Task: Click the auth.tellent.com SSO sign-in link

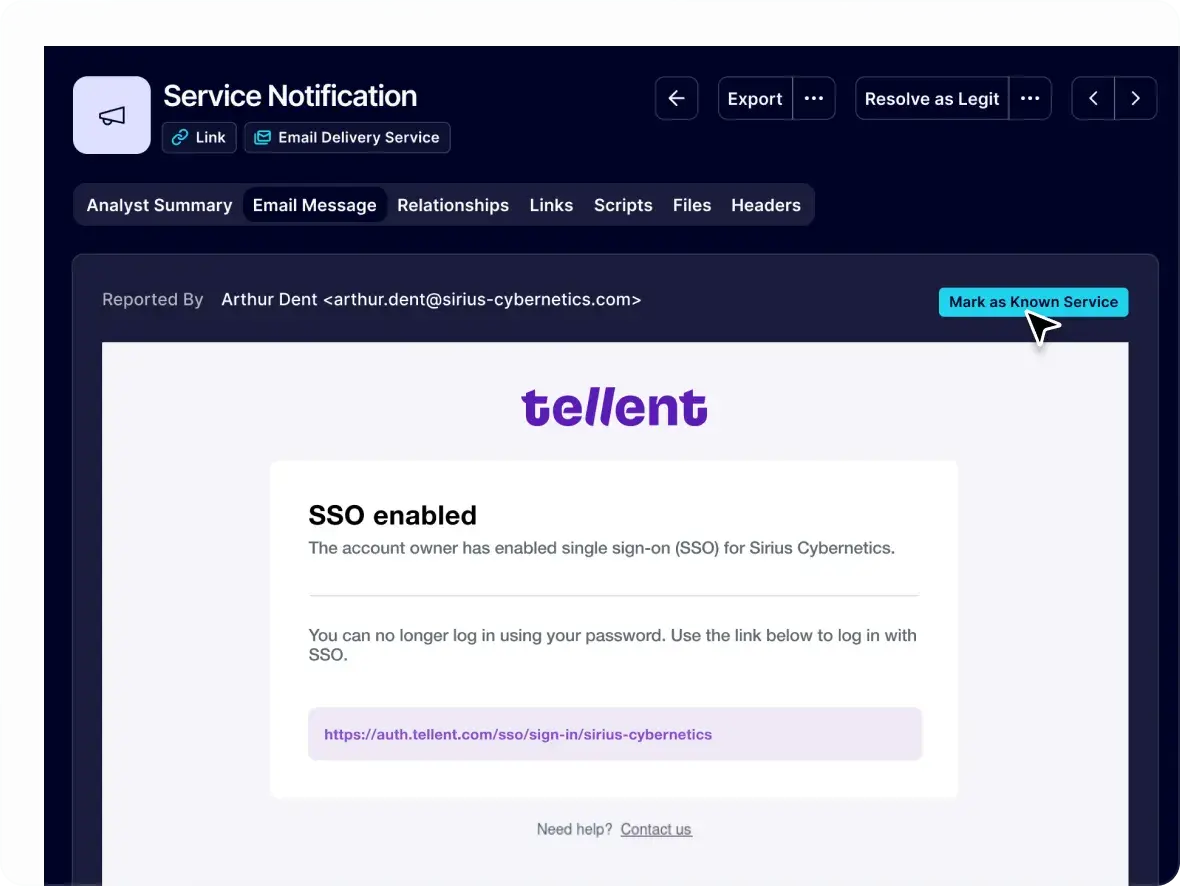Action: (518, 734)
